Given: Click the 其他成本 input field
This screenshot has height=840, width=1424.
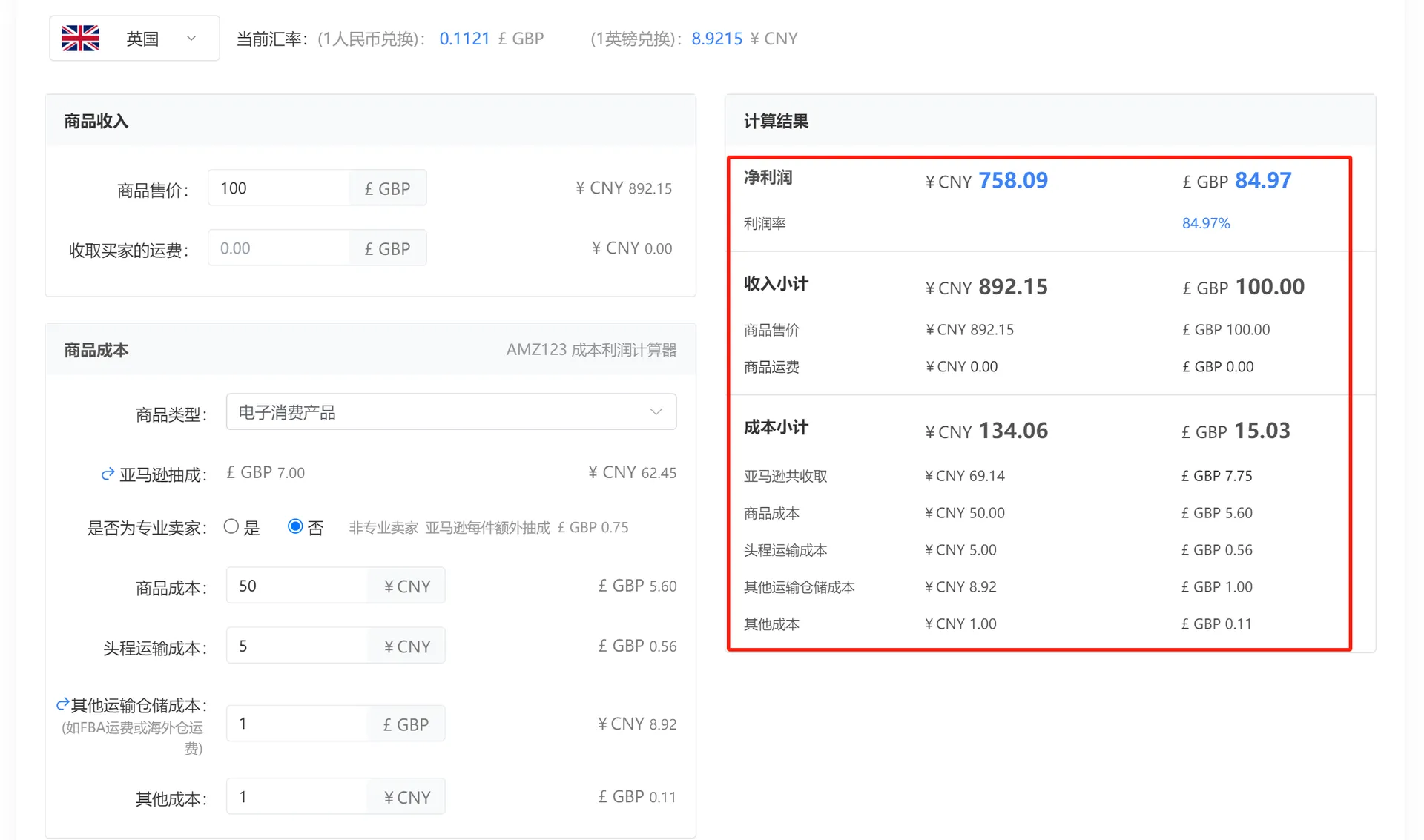Looking at the screenshot, I should [x=297, y=797].
